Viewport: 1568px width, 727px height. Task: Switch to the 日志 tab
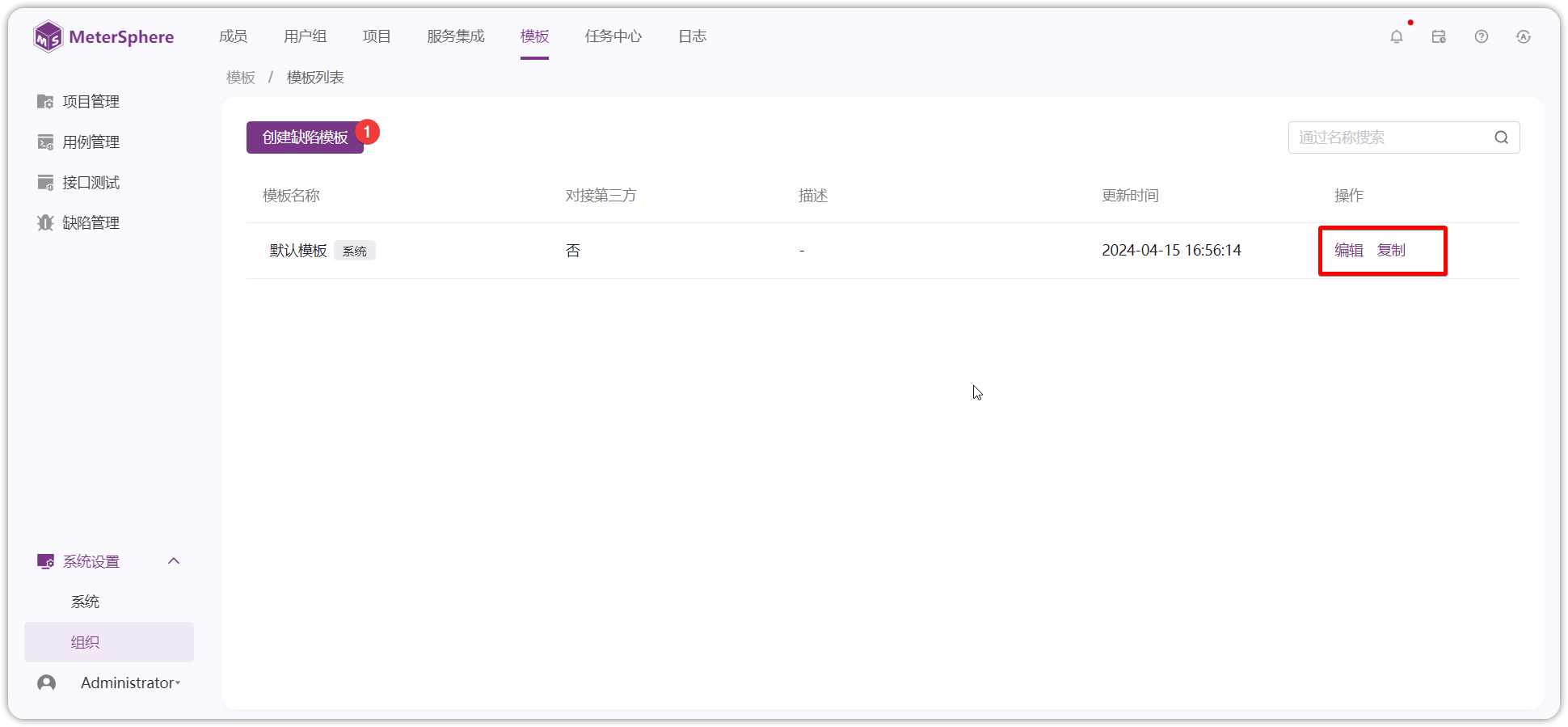click(693, 36)
